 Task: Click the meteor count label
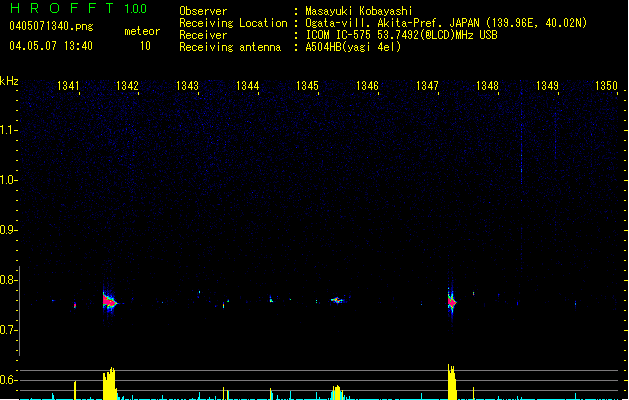coord(142,31)
